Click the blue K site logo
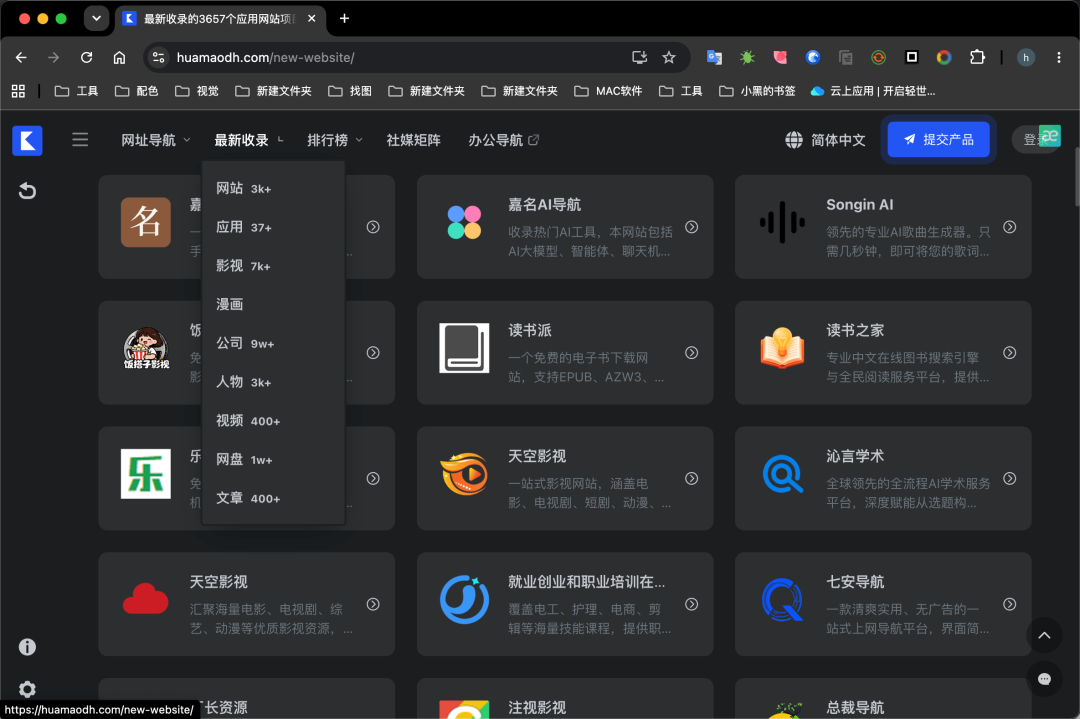 pos(28,140)
